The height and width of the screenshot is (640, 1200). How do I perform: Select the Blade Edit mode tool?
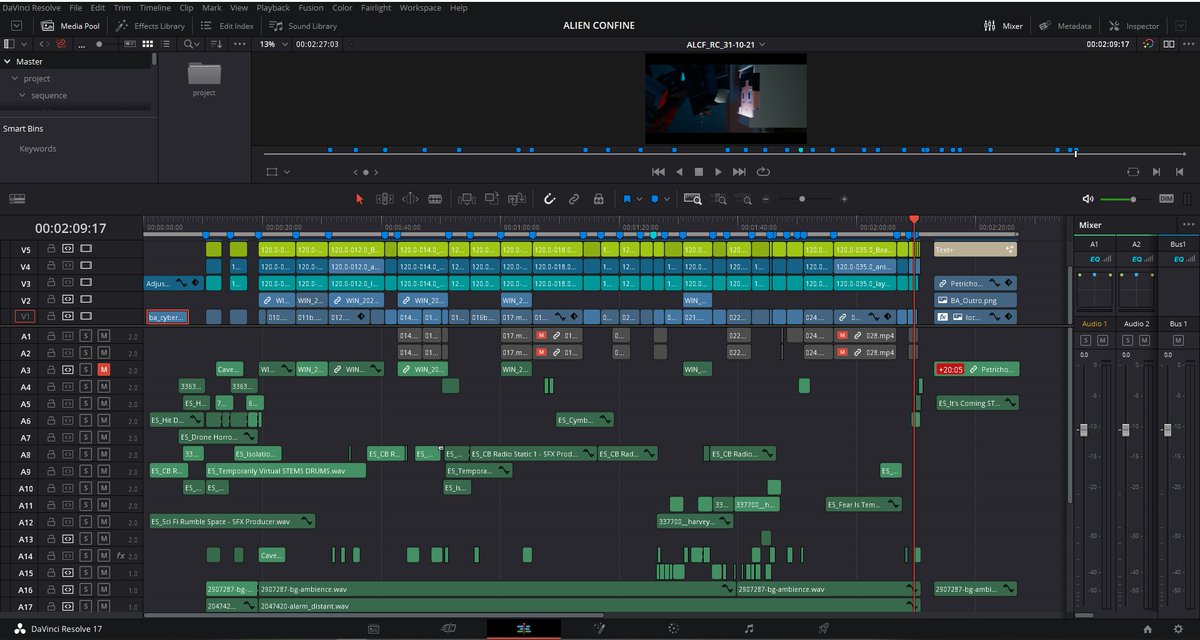(435, 199)
